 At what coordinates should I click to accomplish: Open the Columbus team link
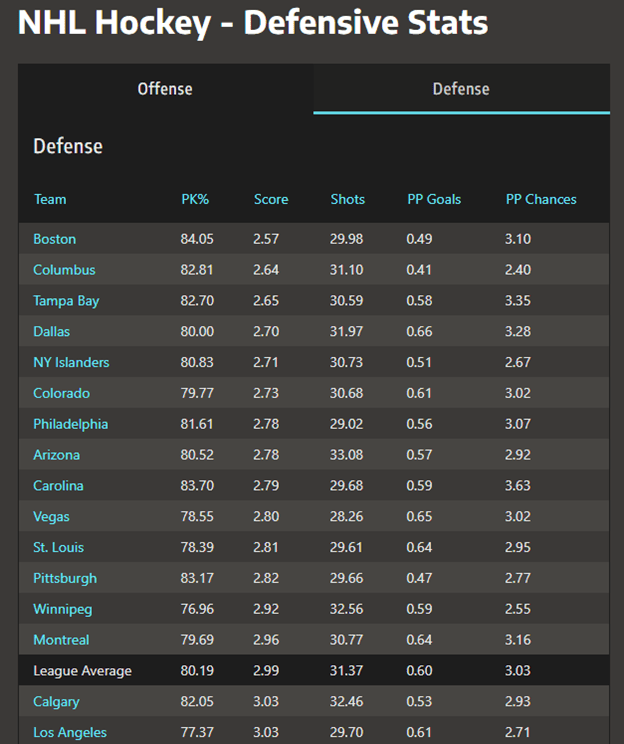click(x=64, y=270)
